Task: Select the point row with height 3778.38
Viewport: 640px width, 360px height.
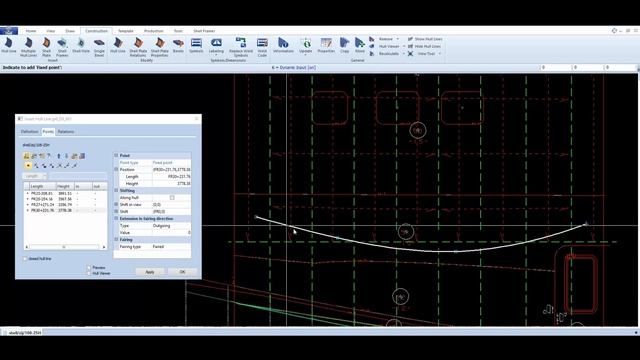Action: [x=65, y=211]
